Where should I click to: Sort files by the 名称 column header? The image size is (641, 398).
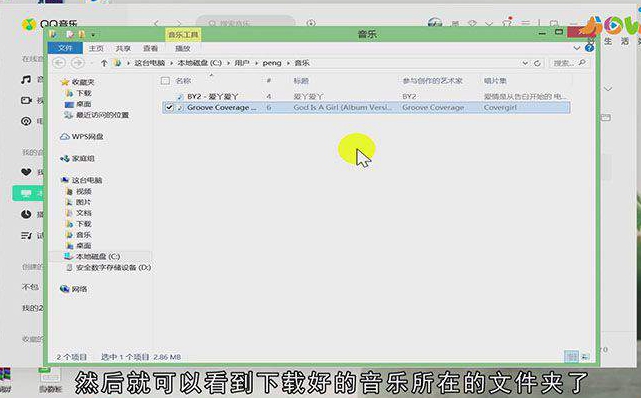[x=183, y=81]
